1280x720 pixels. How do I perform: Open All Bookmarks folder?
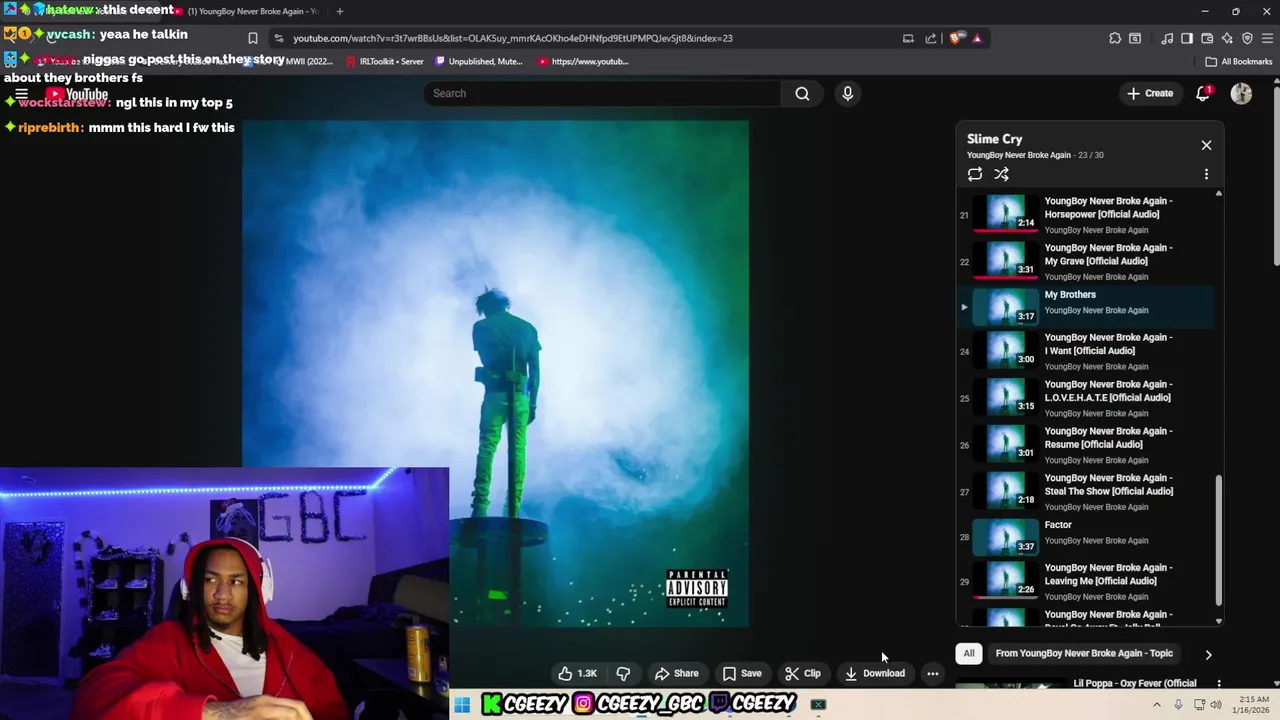pos(1239,61)
